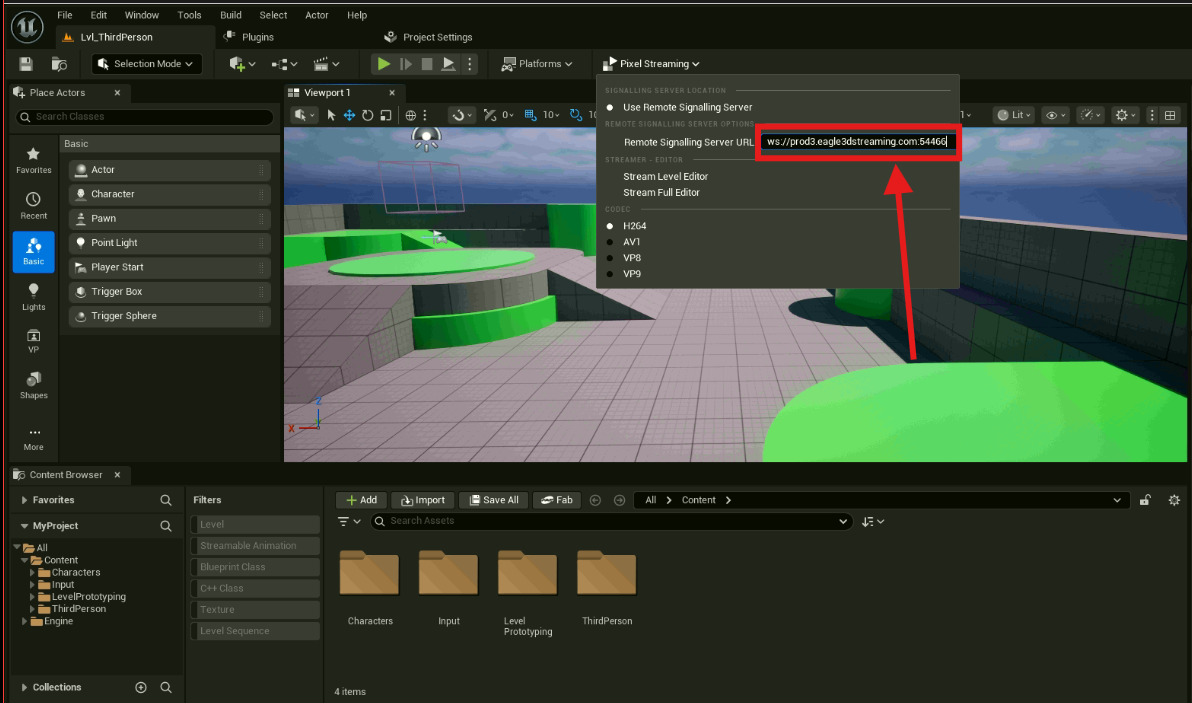Image resolution: width=1192 pixels, height=703 pixels.
Task: Select the VP category in Place Actors
Action: click(x=33, y=341)
